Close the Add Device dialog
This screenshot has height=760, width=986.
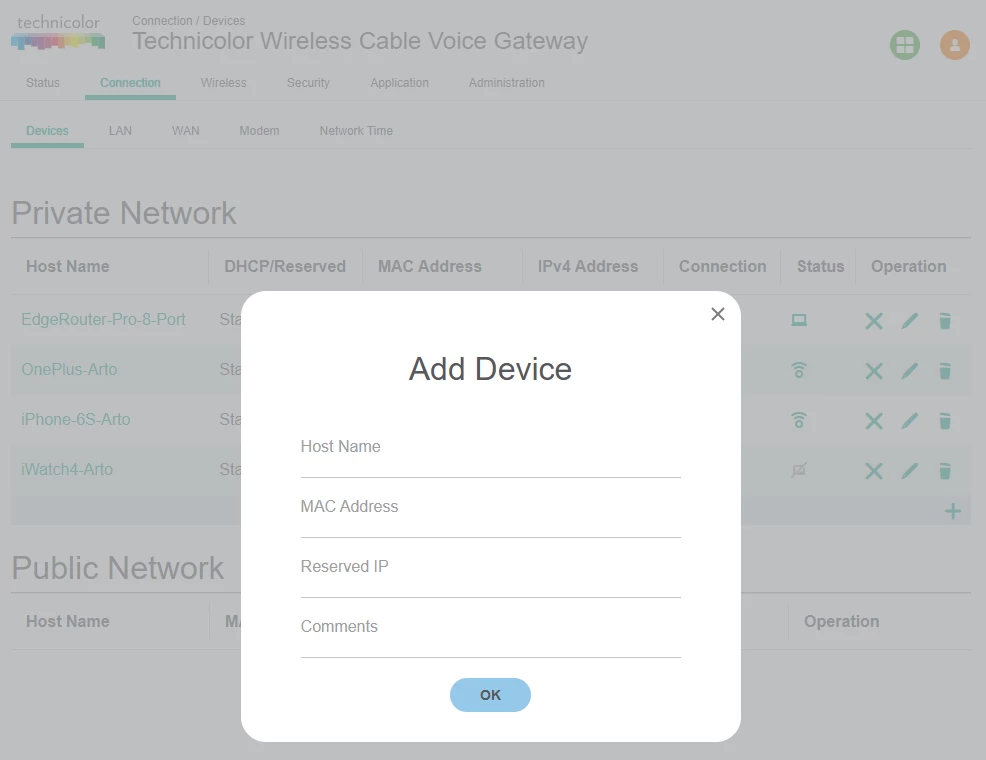[717, 314]
